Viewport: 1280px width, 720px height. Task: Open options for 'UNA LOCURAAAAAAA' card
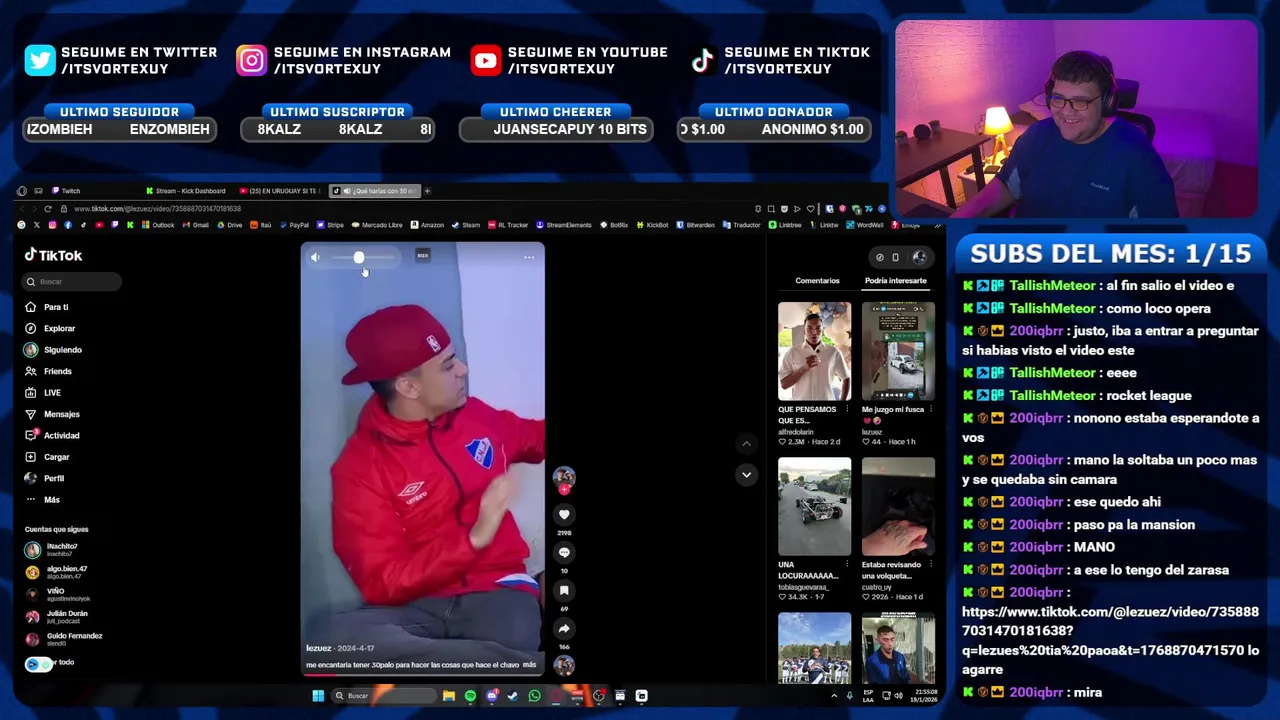click(848, 565)
